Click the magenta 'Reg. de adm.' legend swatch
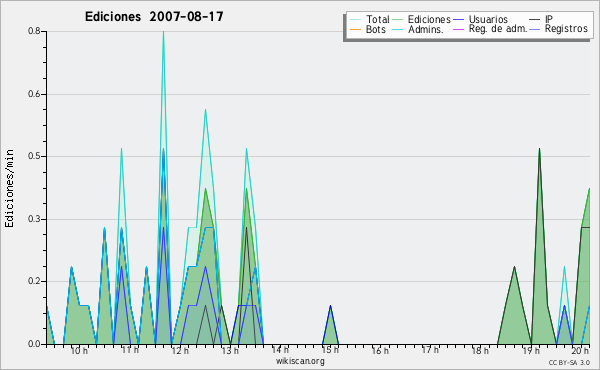 point(458,29)
